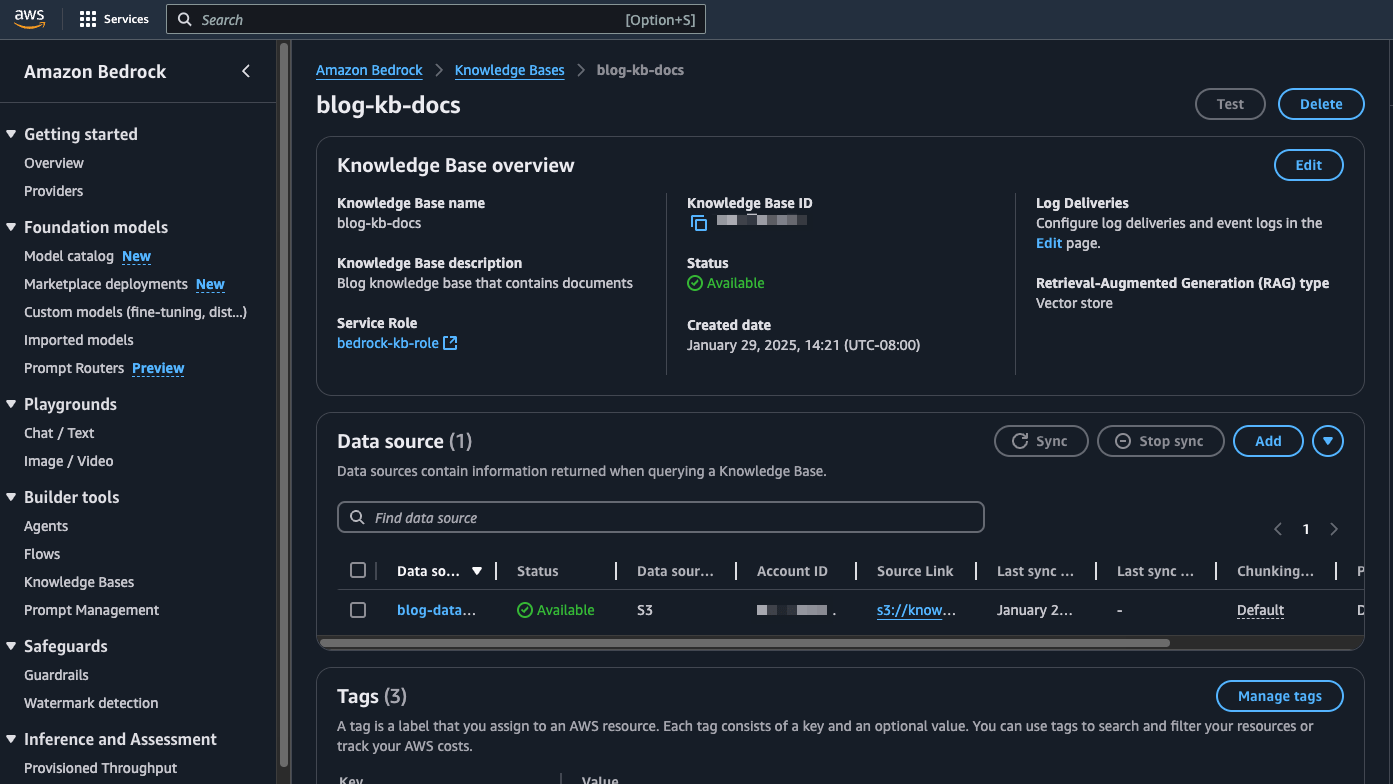Click the search magnifier icon in top bar
The height and width of the screenshot is (784, 1393).
(185, 19)
